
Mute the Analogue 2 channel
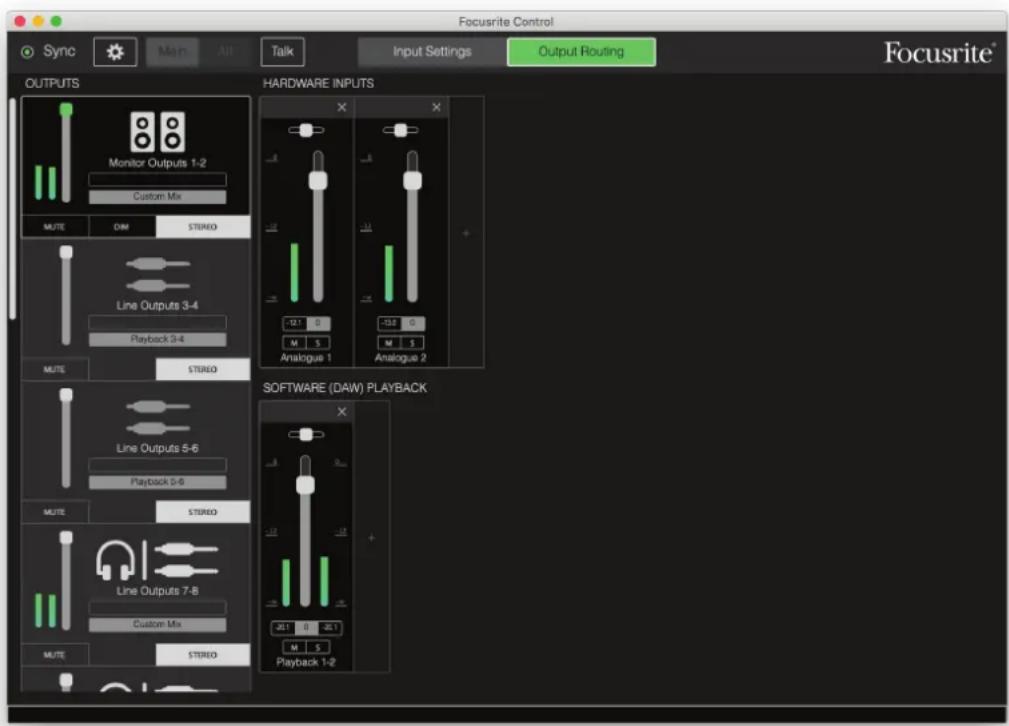tap(389, 343)
